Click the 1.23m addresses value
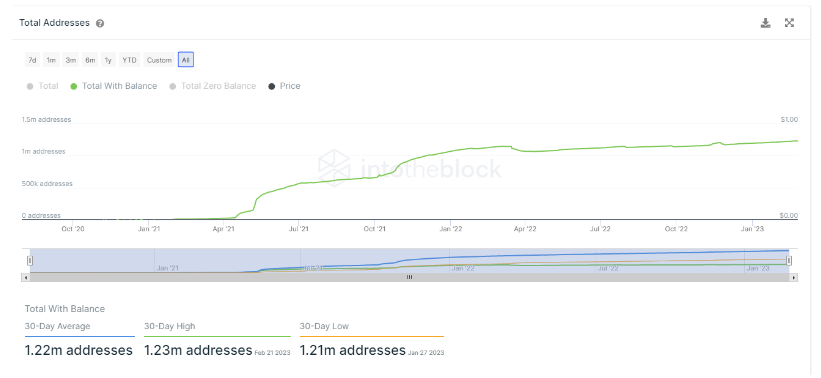This screenshot has width=821, height=378. pos(198,350)
